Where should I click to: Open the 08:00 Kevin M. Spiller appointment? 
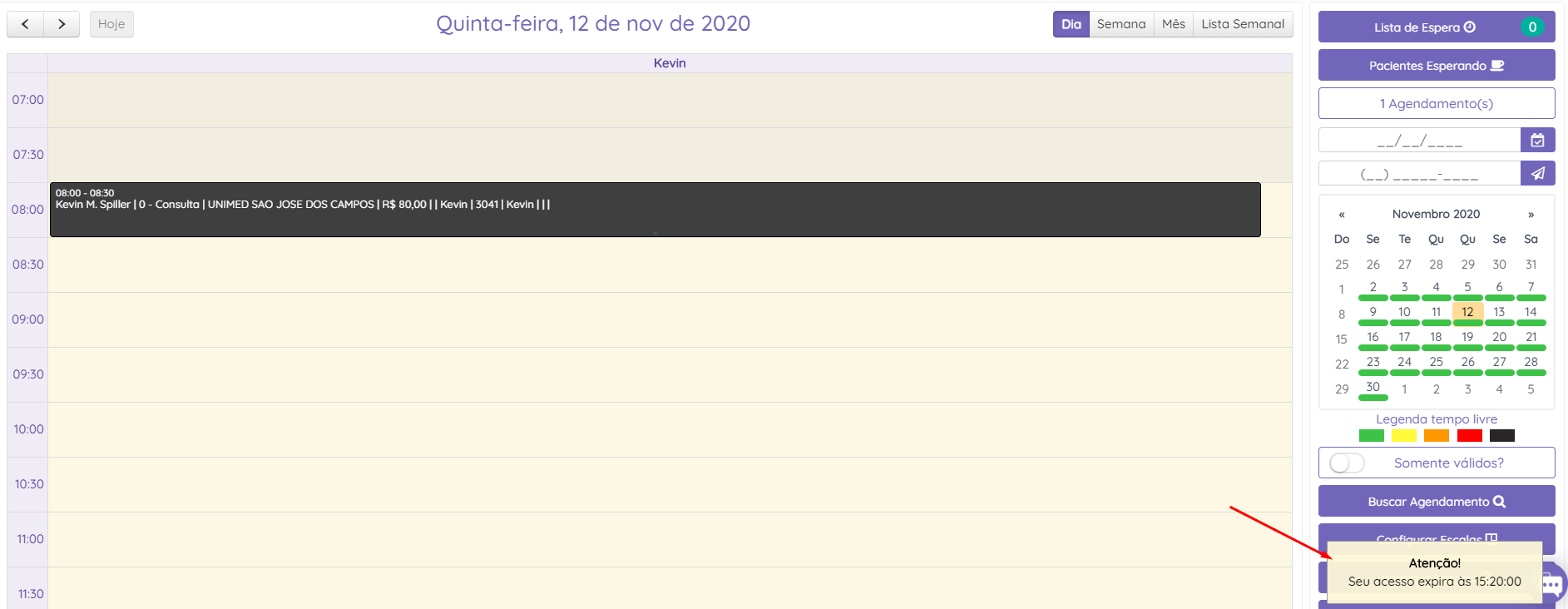pyautogui.click(x=655, y=210)
